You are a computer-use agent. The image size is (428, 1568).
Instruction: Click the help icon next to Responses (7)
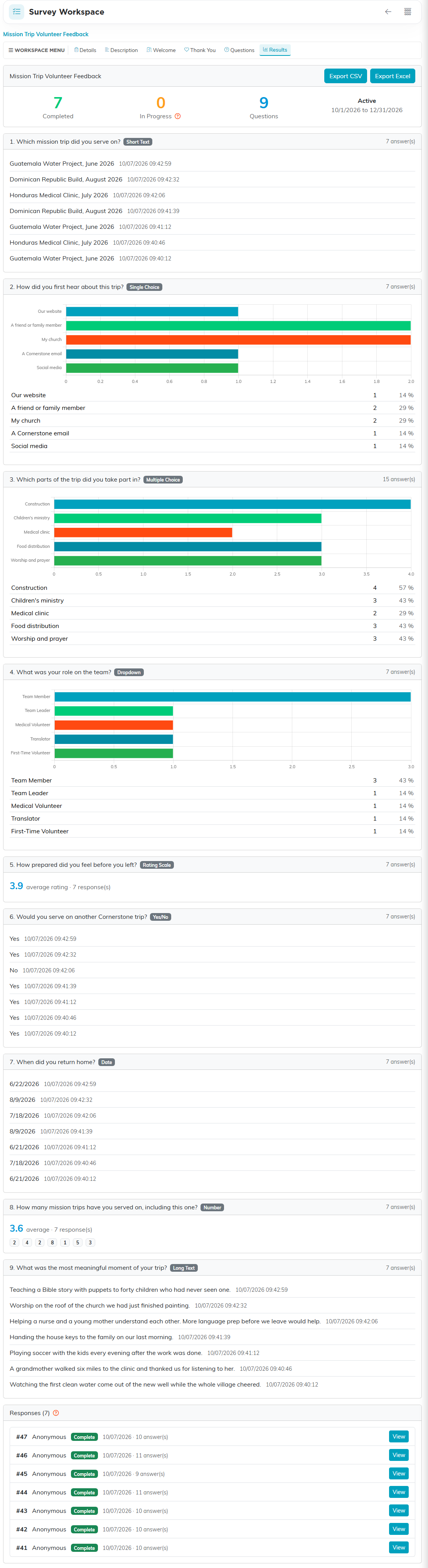[56, 1413]
